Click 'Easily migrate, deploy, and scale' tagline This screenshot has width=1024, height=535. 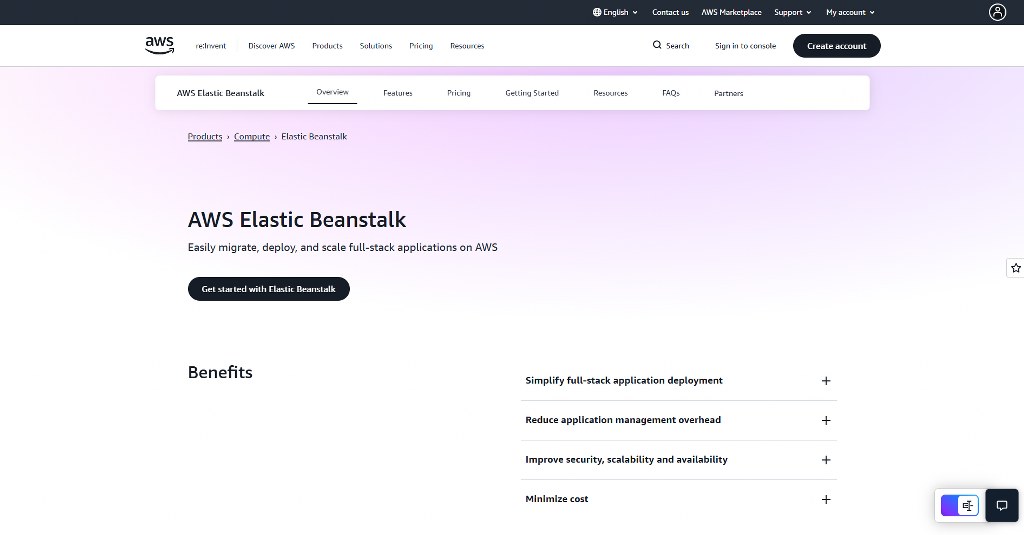(342, 248)
